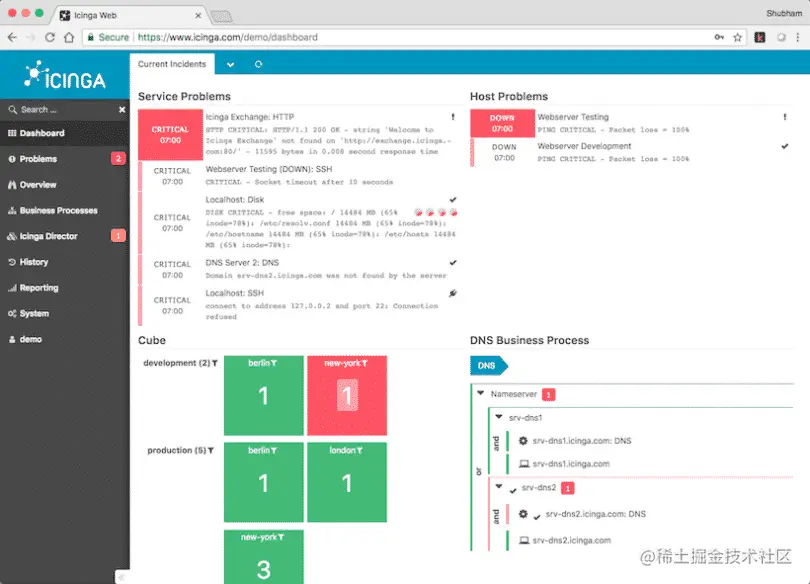Click exclamation icon on Webserver Testing host
This screenshot has width=810, height=584.
point(785,117)
